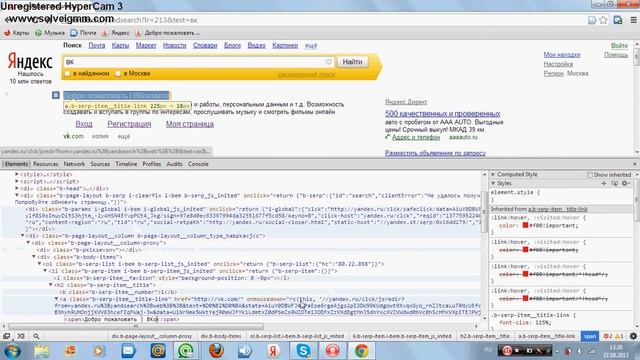640x360 pixels.
Task: Open the Profiles tab
Action: pos(151,164)
